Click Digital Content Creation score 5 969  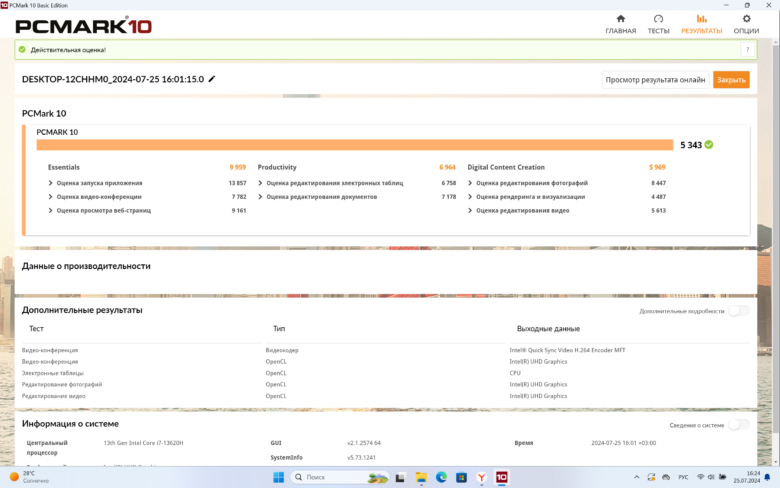pyautogui.click(x=657, y=168)
